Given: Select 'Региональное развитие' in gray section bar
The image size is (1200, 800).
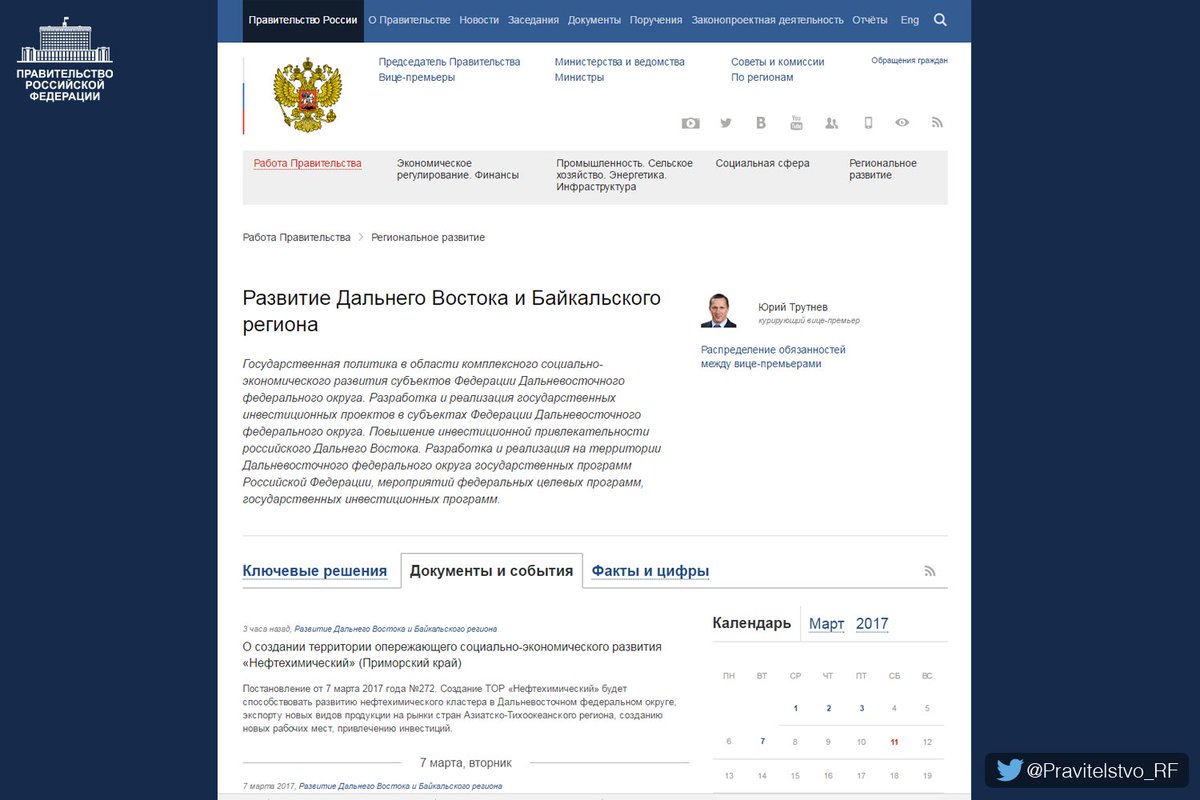Looking at the screenshot, I should tap(883, 169).
